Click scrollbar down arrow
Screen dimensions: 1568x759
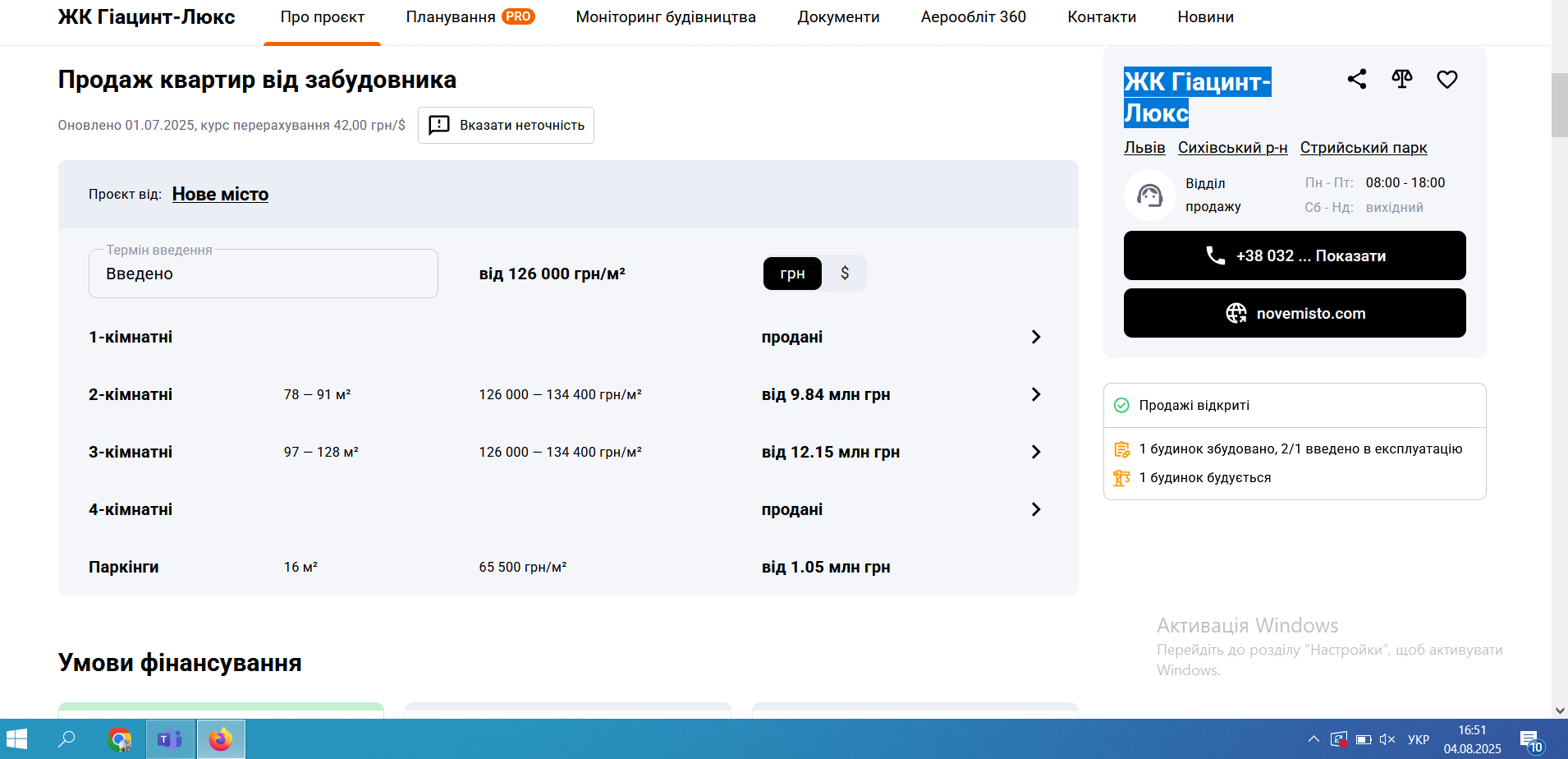click(1560, 711)
